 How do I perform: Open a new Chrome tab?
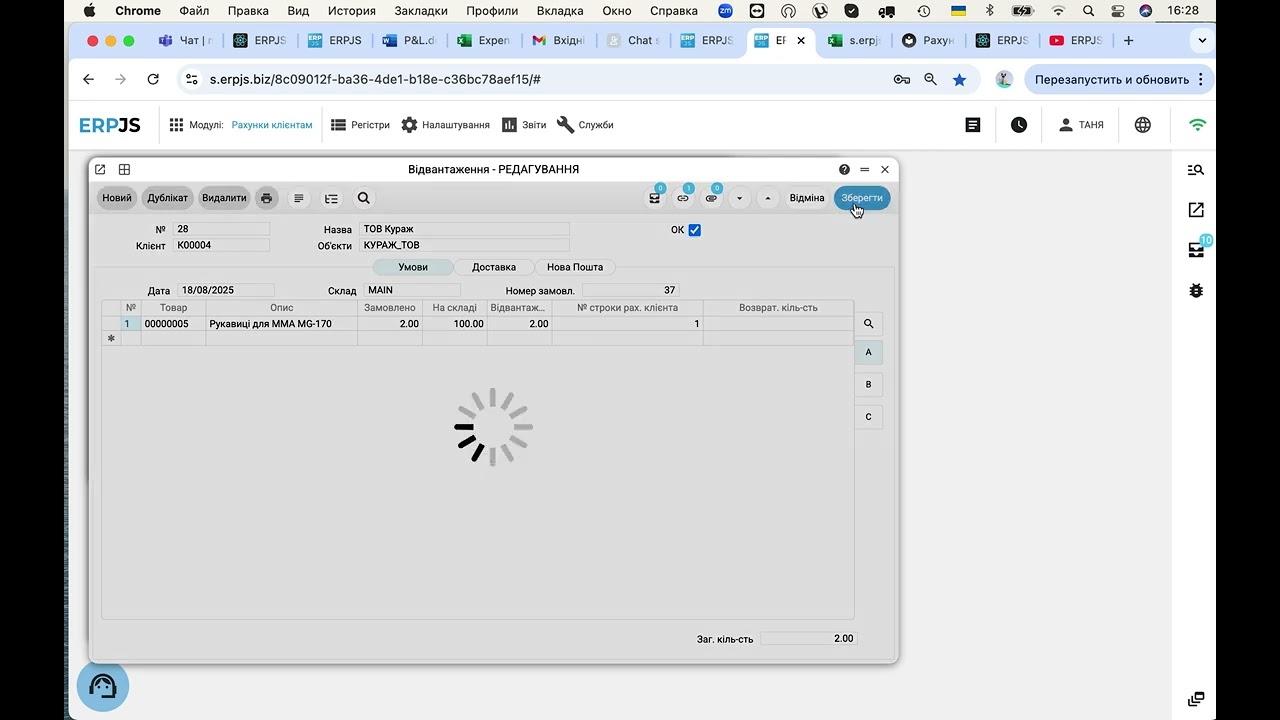(x=1128, y=41)
